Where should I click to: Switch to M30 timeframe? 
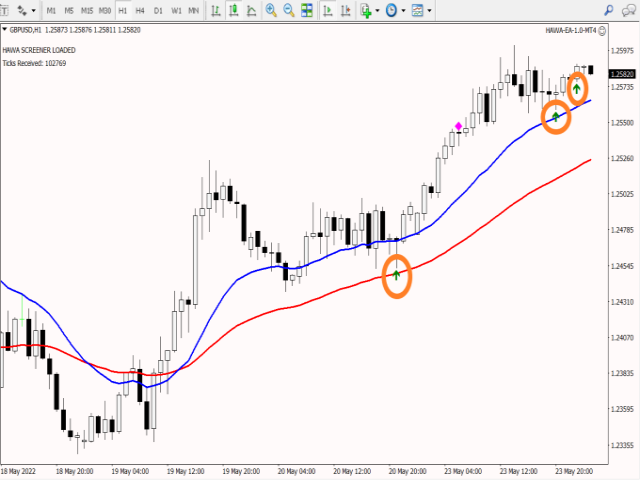coord(104,11)
